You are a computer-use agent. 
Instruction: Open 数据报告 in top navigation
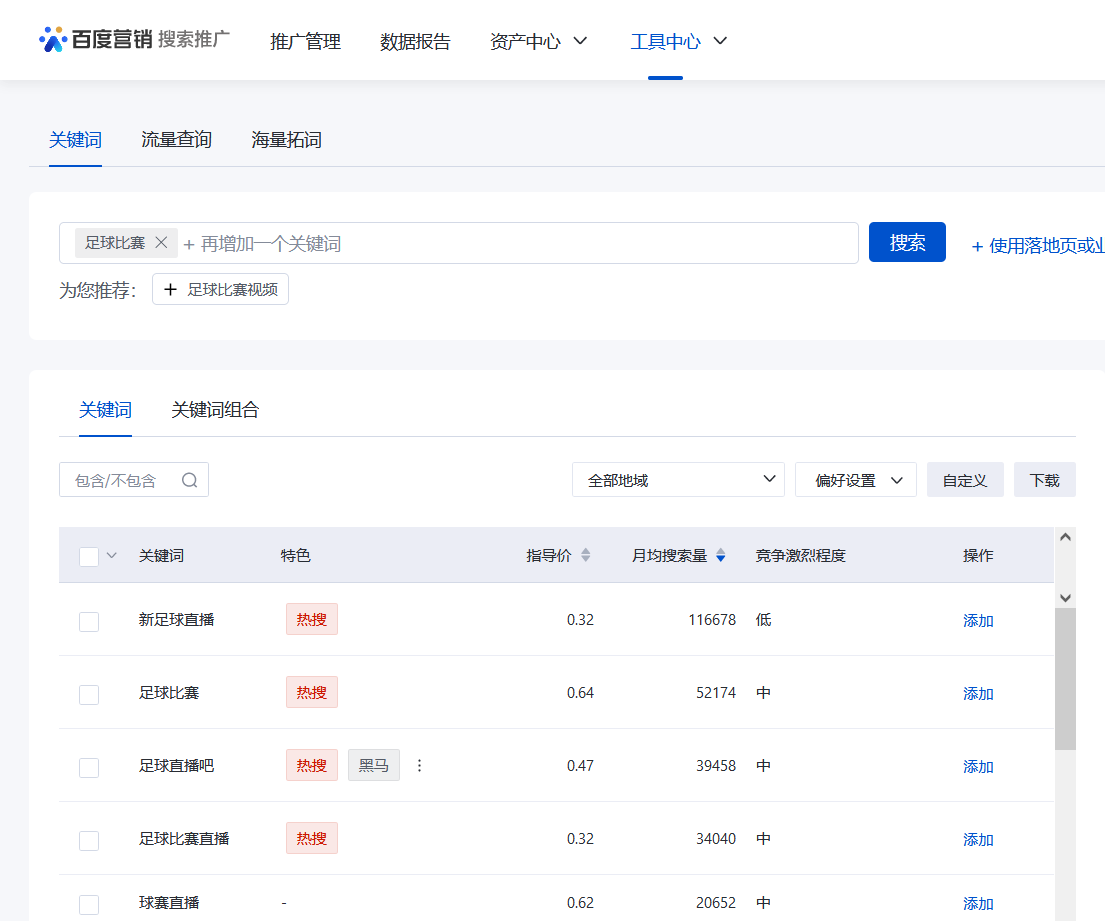coord(415,42)
